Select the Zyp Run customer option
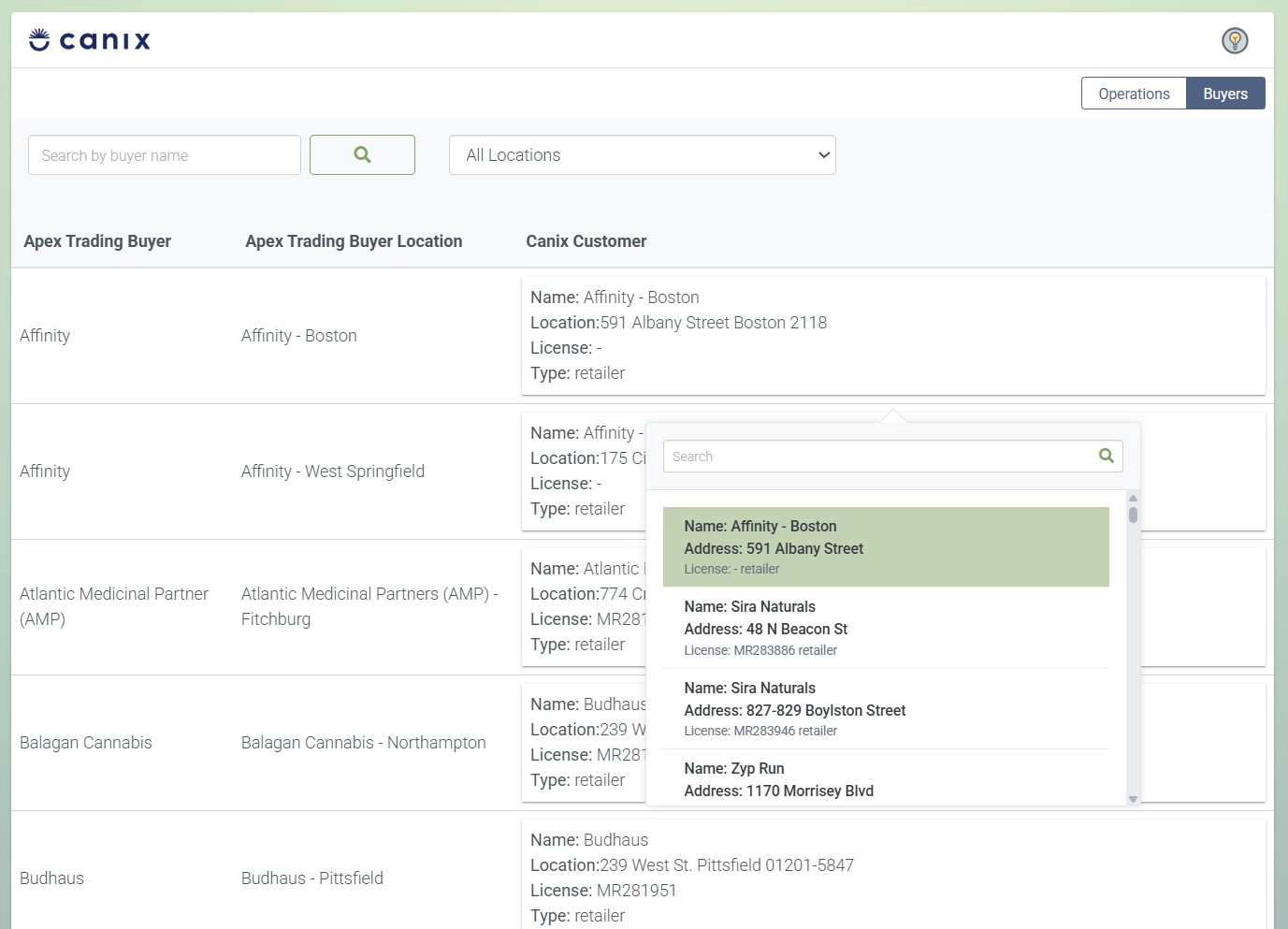 click(885, 779)
